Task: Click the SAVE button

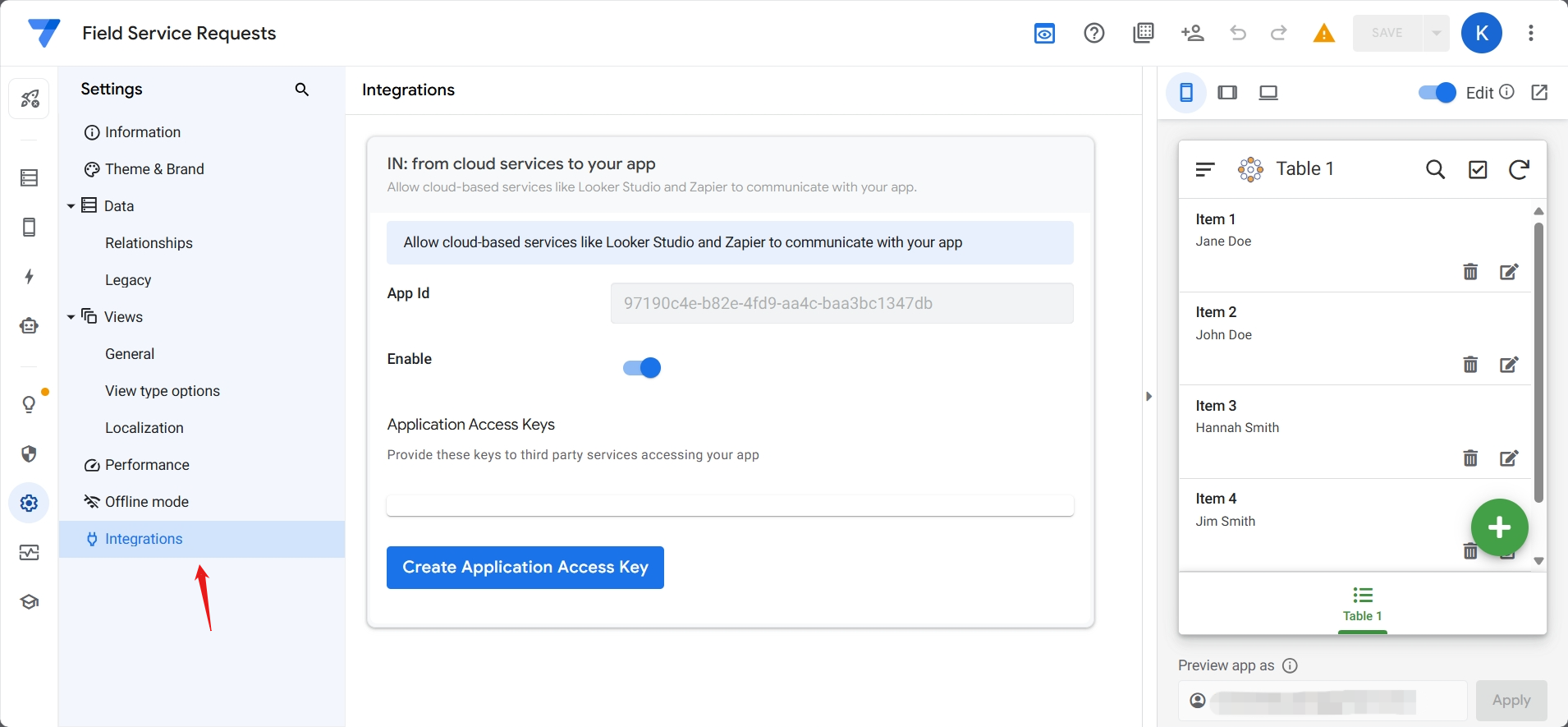Action: 1388,33
